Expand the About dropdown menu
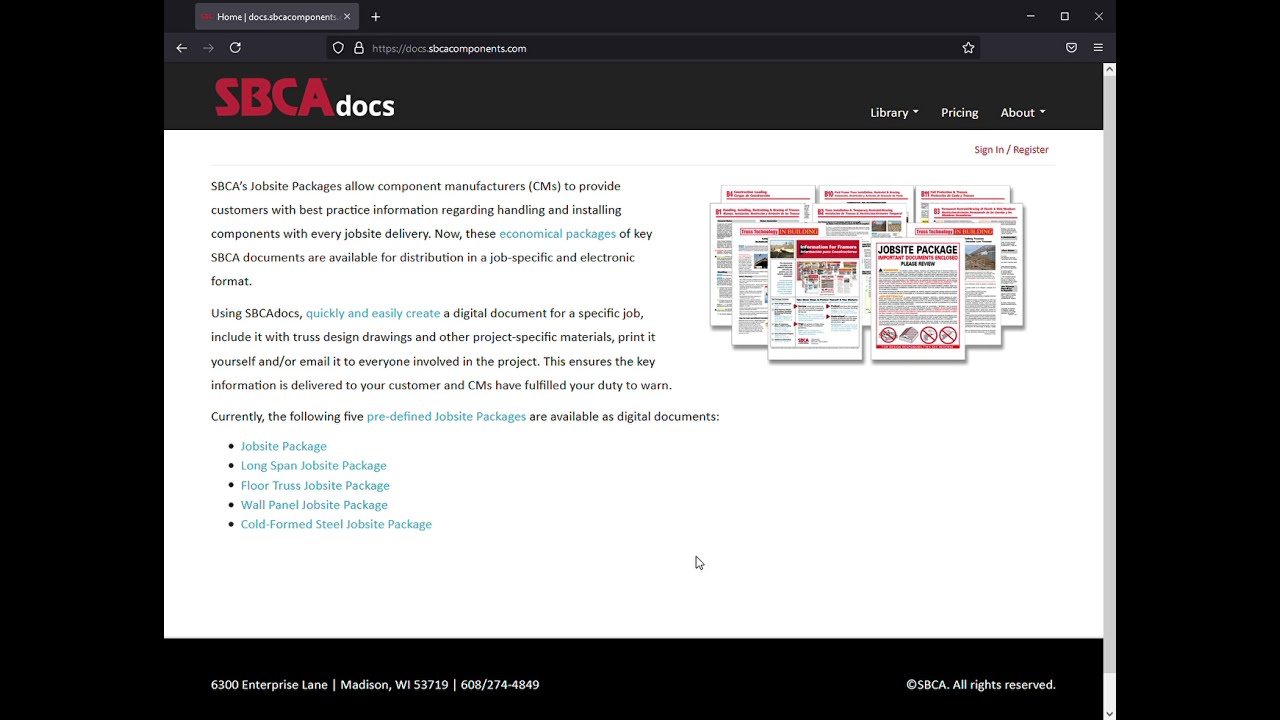Viewport: 1280px width, 720px height. point(1023,113)
